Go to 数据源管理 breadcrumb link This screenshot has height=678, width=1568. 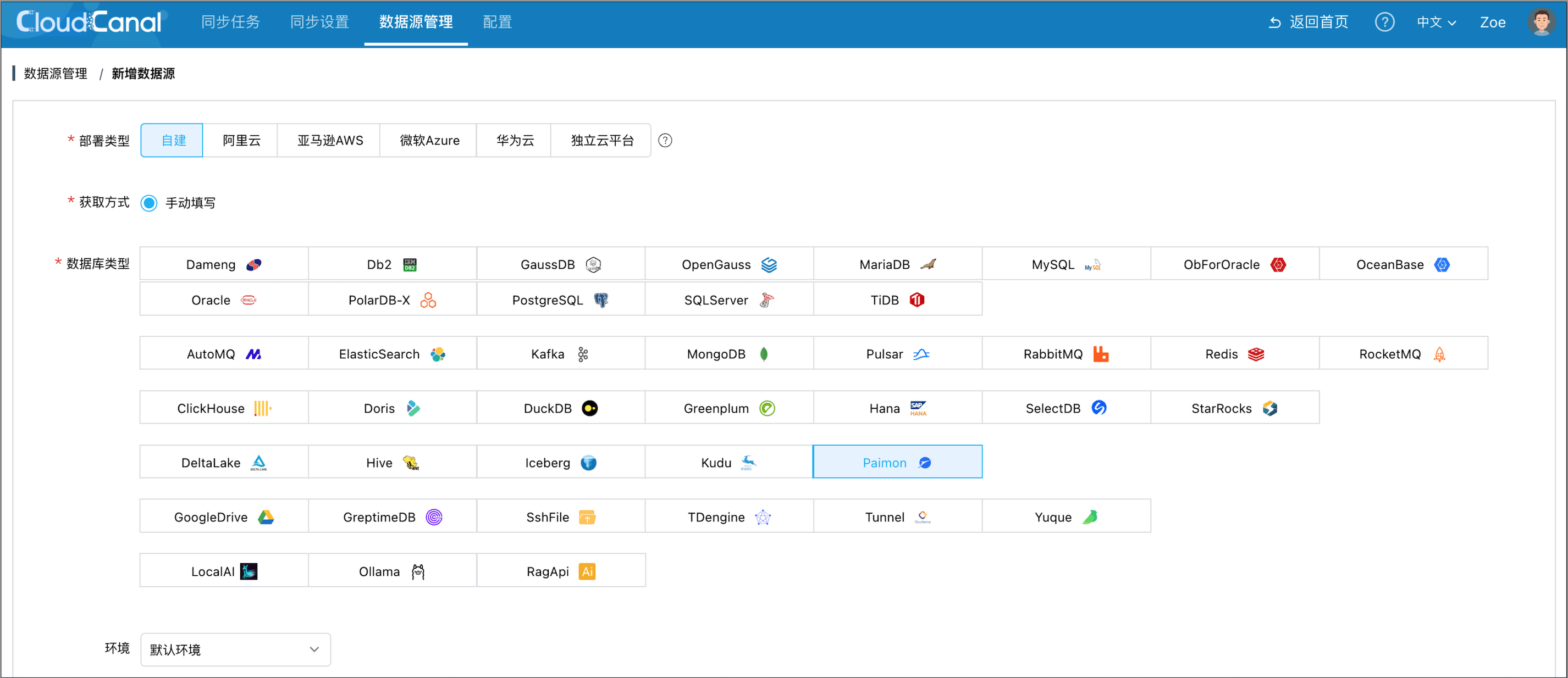56,74
